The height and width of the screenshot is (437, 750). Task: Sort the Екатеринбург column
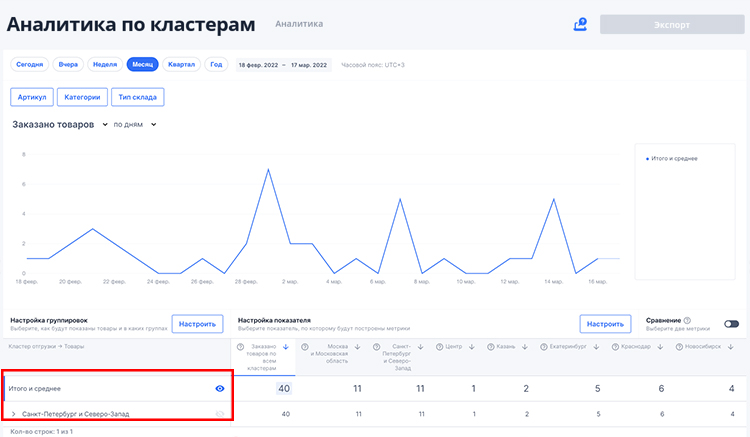click(x=596, y=347)
